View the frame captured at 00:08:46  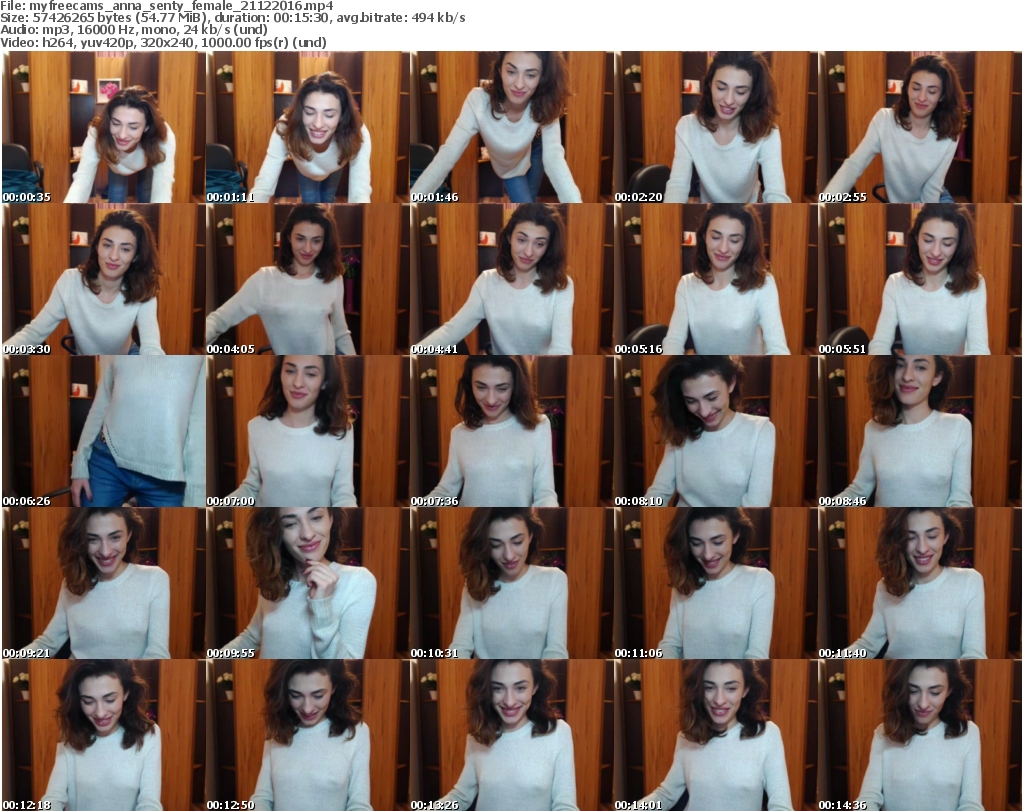point(920,432)
